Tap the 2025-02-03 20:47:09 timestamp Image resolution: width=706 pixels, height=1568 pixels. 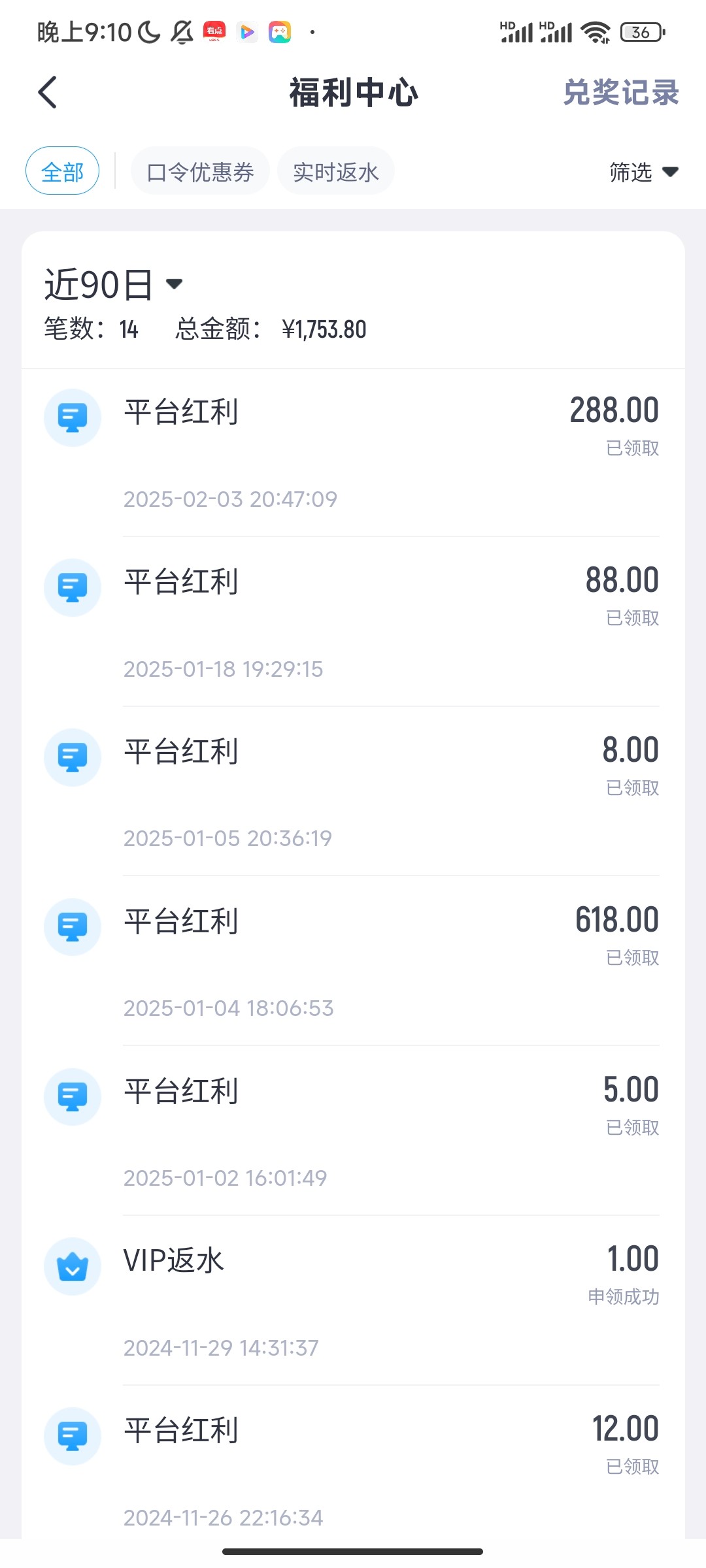(x=230, y=499)
